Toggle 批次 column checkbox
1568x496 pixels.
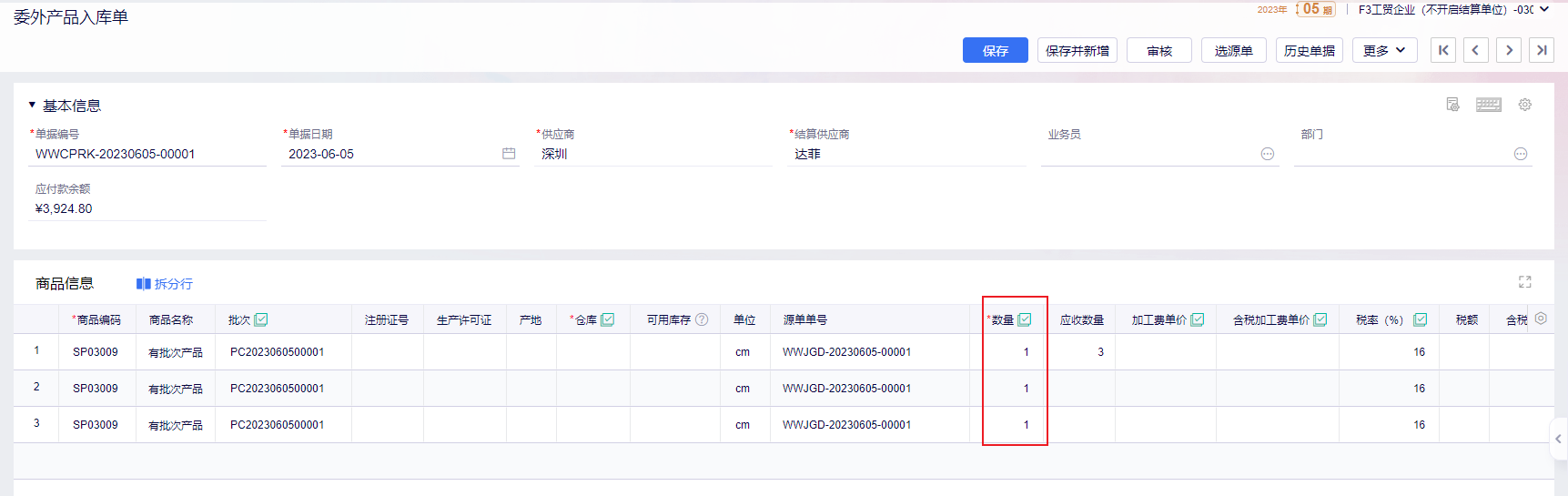tap(261, 319)
